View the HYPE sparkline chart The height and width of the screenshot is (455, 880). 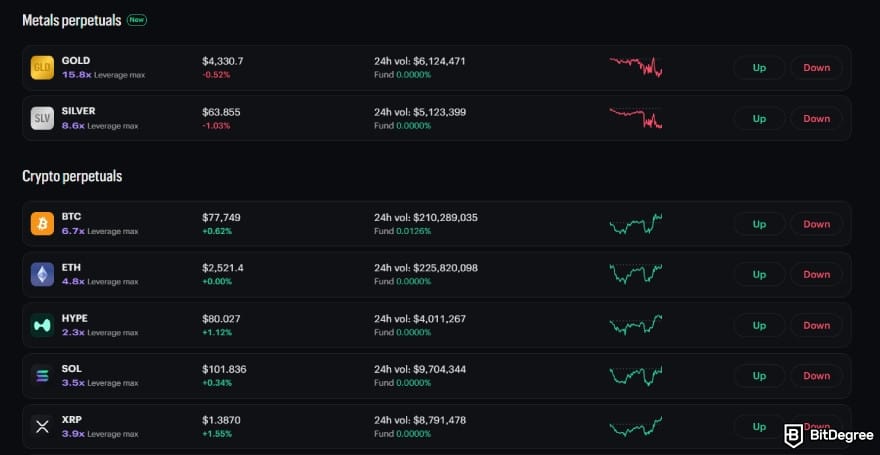click(636, 325)
